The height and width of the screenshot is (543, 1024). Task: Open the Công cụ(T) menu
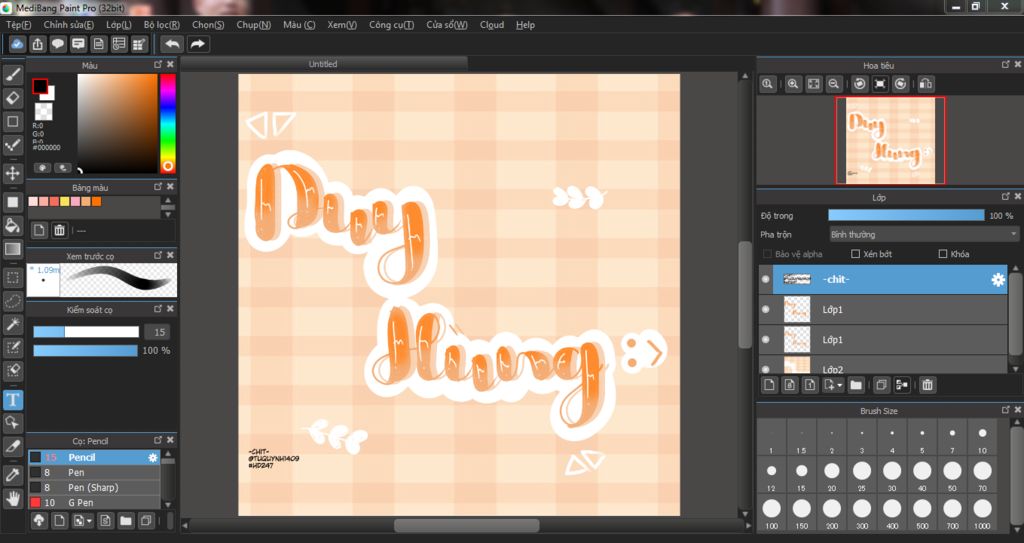coord(391,25)
